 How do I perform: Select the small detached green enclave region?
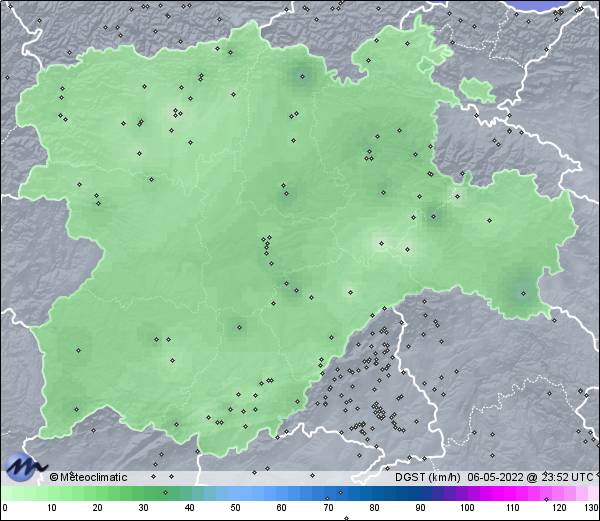coord(477,90)
